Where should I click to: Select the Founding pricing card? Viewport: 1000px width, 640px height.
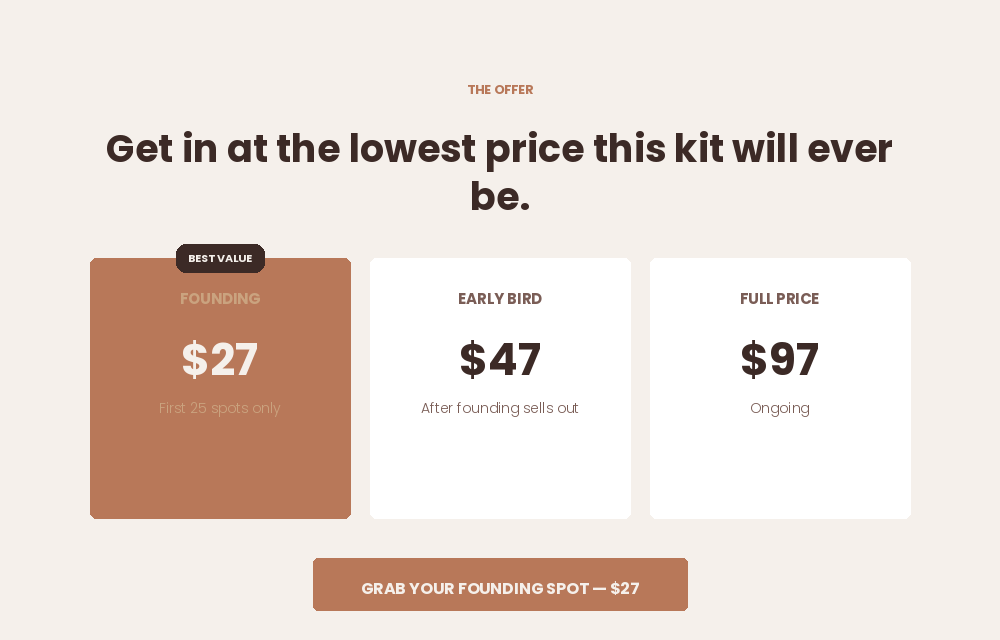click(x=220, y=388)
